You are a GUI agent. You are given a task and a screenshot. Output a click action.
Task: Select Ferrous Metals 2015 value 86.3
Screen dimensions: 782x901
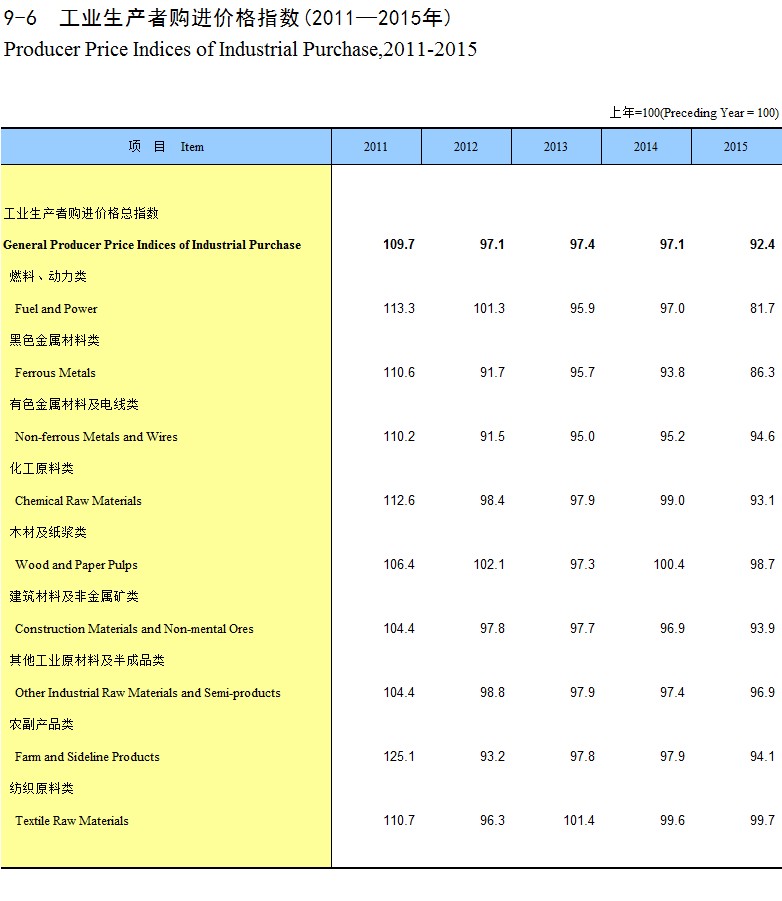click(762, 372)
